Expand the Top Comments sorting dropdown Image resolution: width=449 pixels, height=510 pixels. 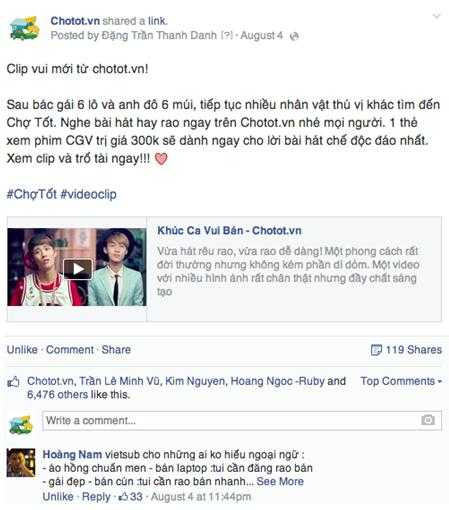click(x=401, y=381)
